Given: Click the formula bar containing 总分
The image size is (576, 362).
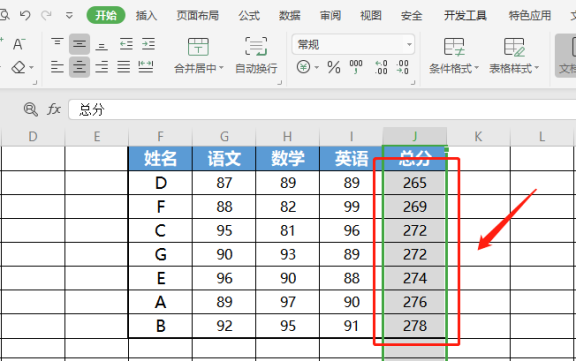Looking at the screenshot, I should [322, 110].
